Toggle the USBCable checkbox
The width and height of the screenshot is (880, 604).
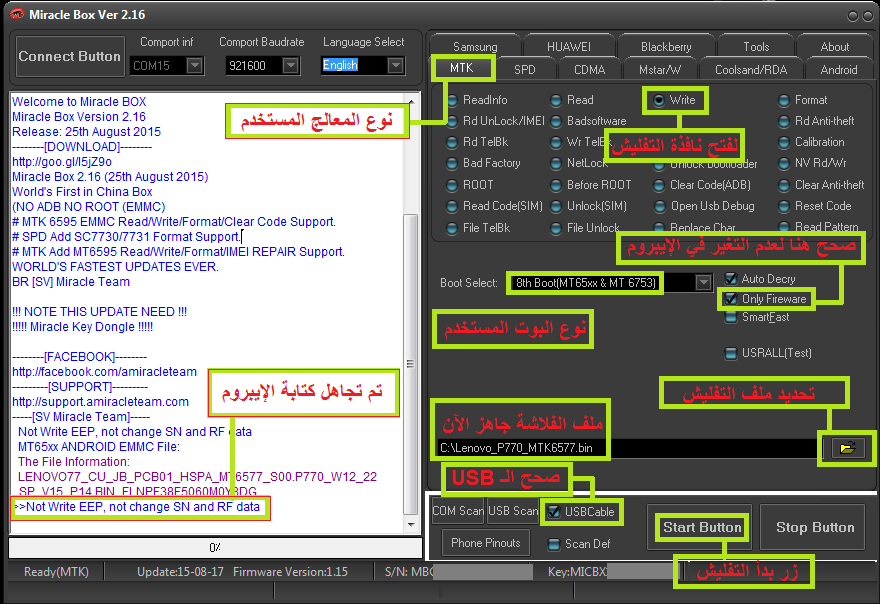pos(554,512)
